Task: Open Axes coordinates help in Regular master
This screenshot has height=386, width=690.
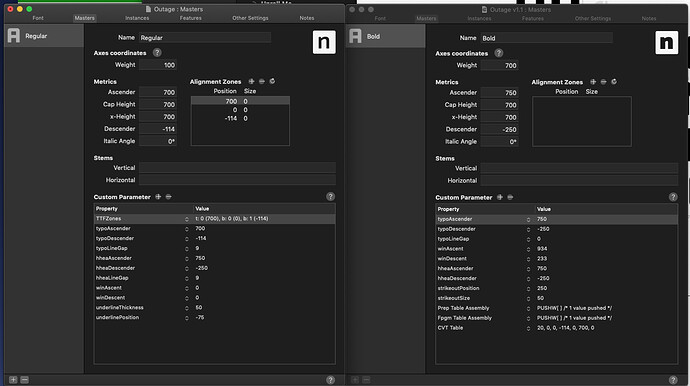Action: point(157,53)
